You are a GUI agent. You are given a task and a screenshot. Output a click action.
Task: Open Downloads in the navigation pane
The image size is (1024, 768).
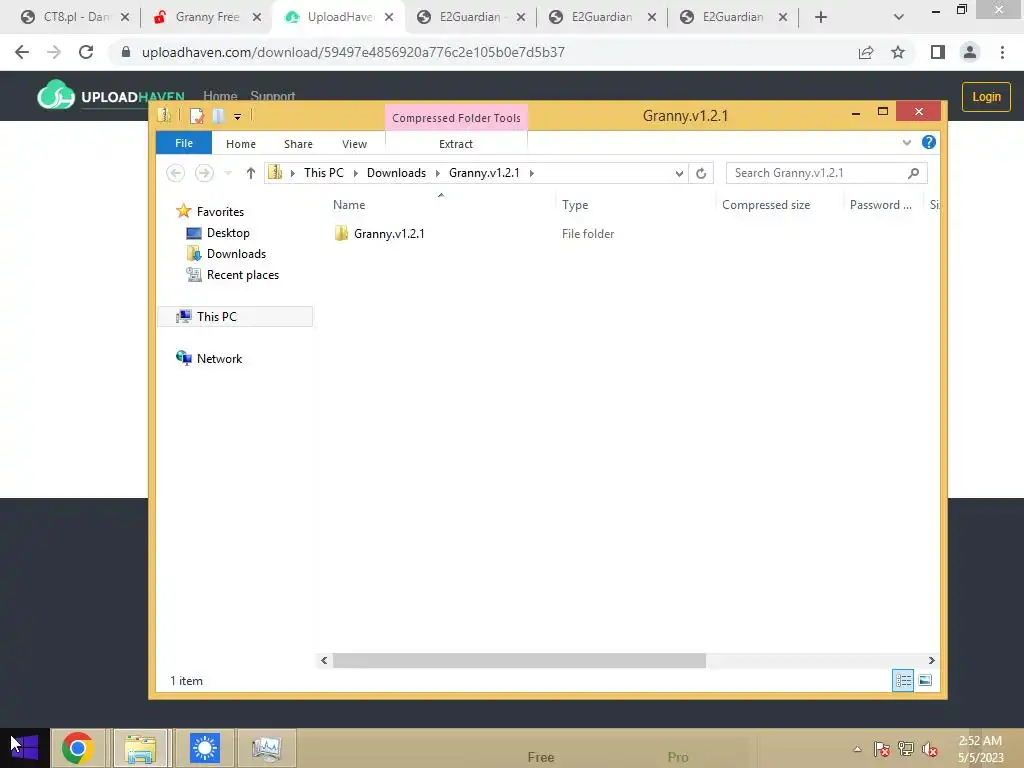236,254
